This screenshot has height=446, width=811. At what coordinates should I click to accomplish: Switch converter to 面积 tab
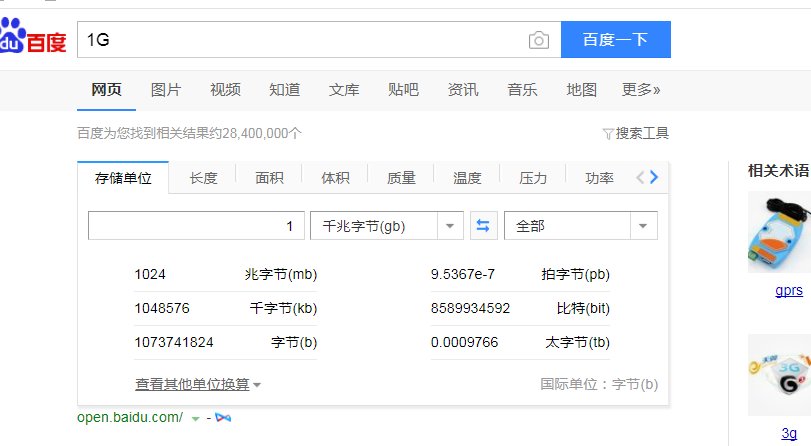click(269, 178)
